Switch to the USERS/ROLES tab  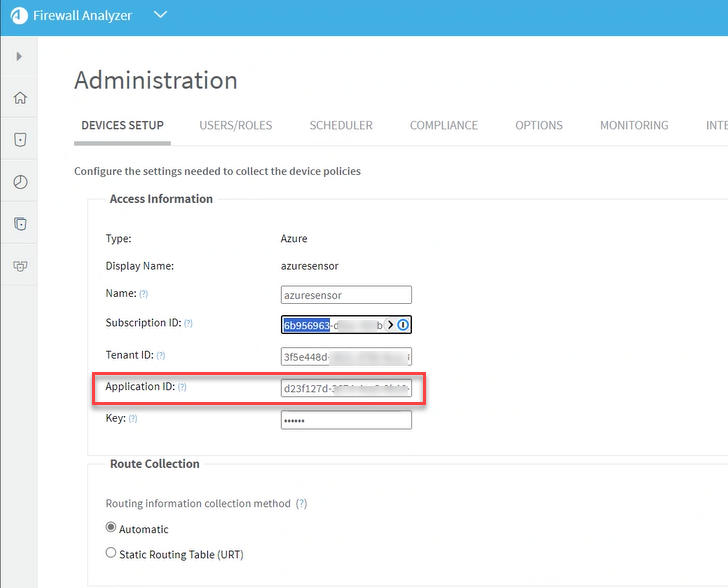point(235,125)
